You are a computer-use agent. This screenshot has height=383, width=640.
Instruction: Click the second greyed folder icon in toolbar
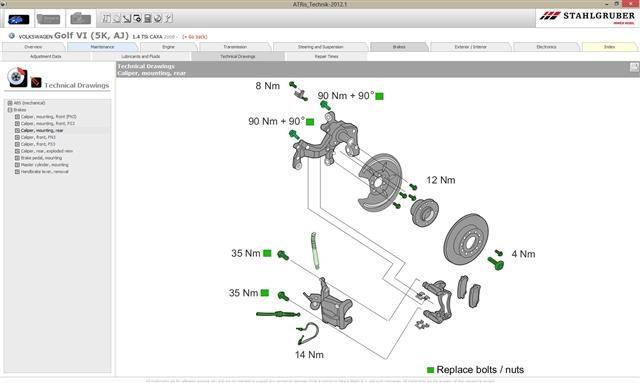click(x=80, y=19)
